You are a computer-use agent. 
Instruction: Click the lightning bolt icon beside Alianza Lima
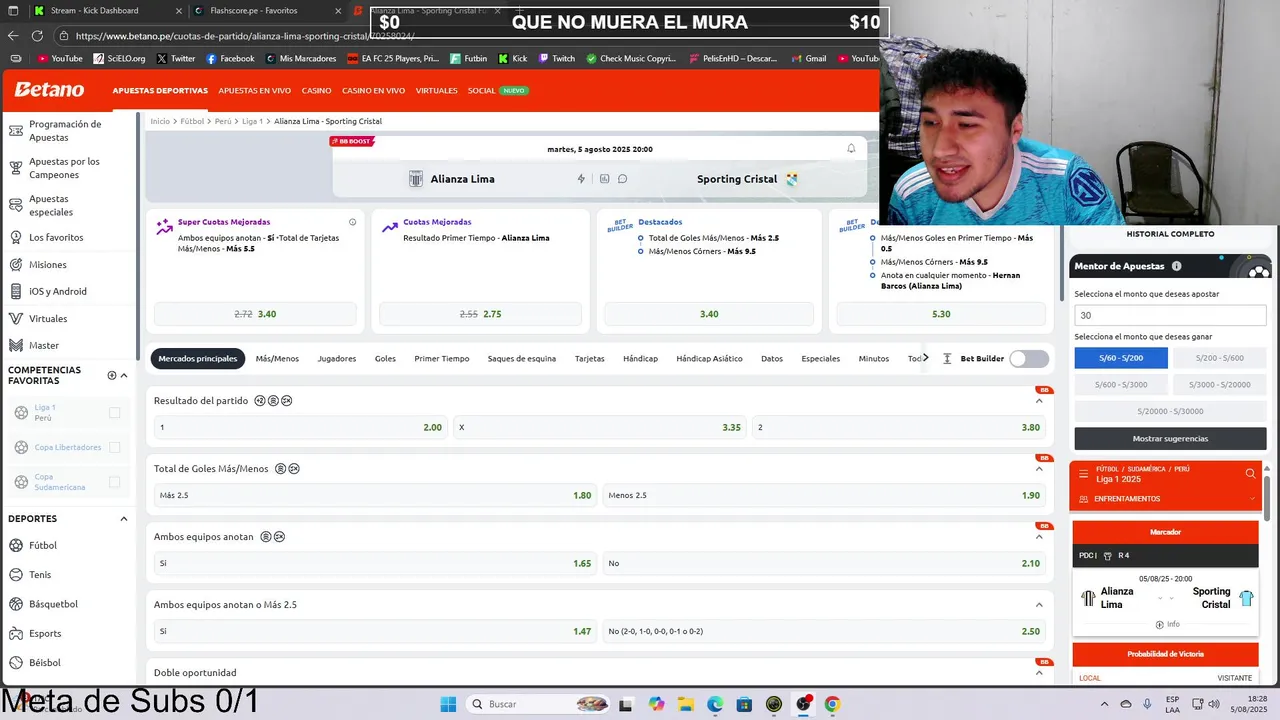coord(581,179)
